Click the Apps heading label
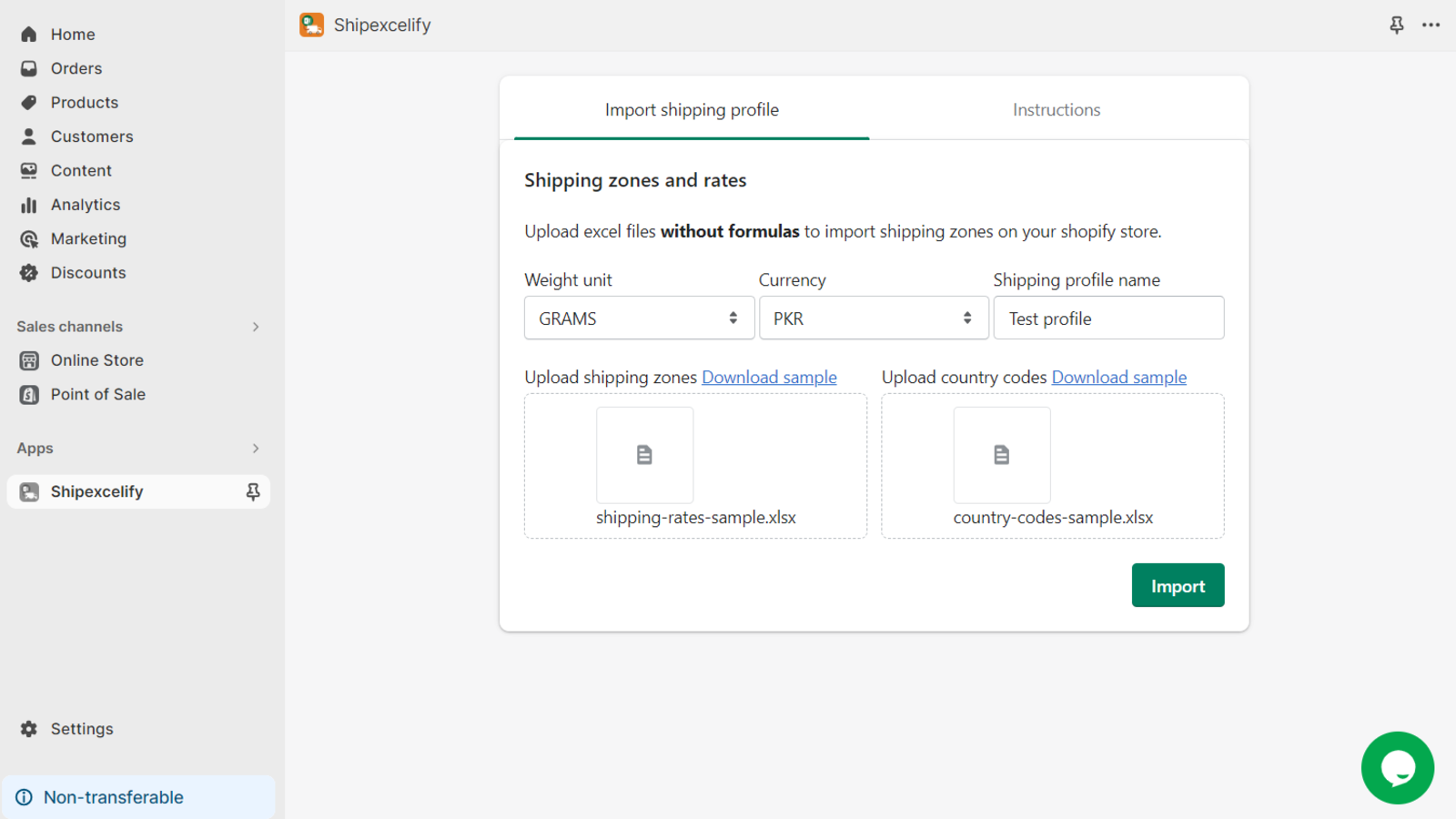 pos(35,449)
